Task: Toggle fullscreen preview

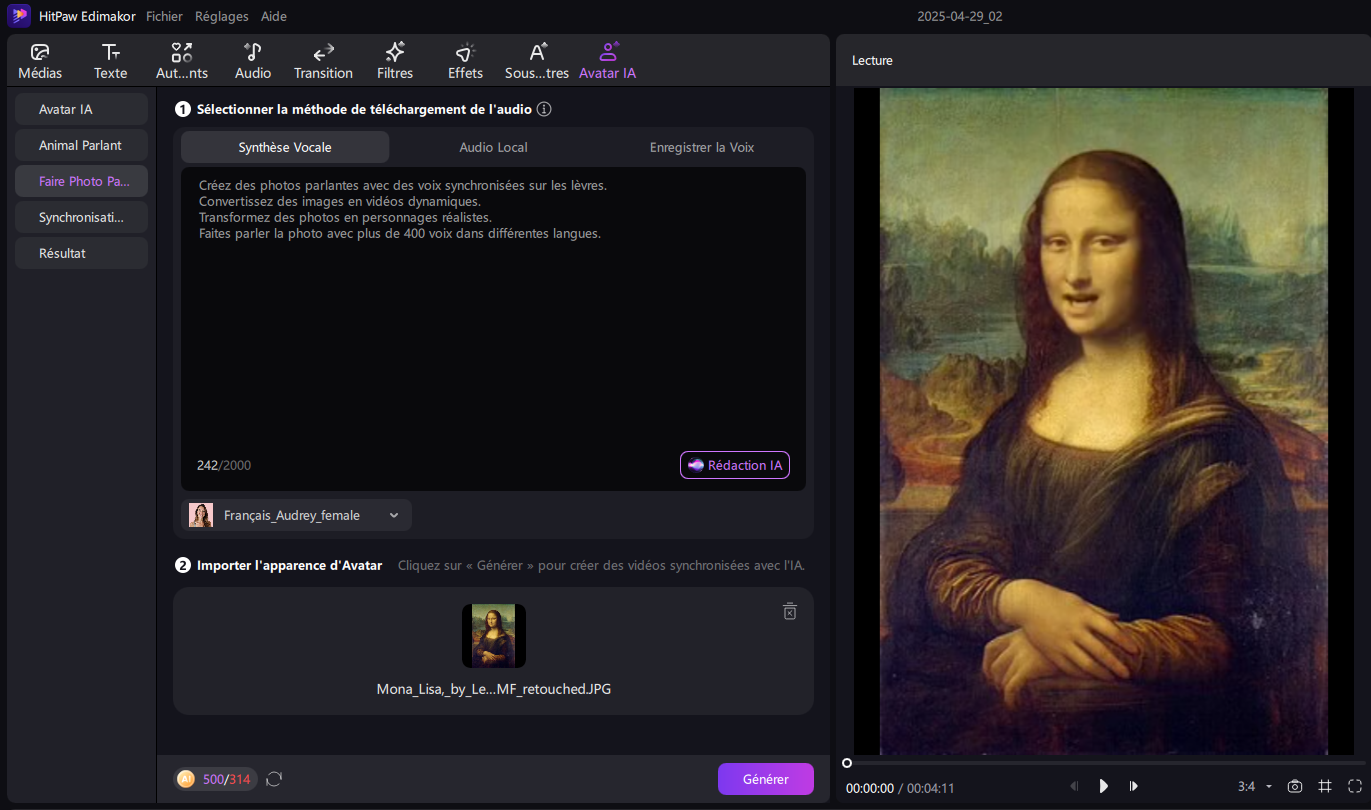Action: point(1355,786)
